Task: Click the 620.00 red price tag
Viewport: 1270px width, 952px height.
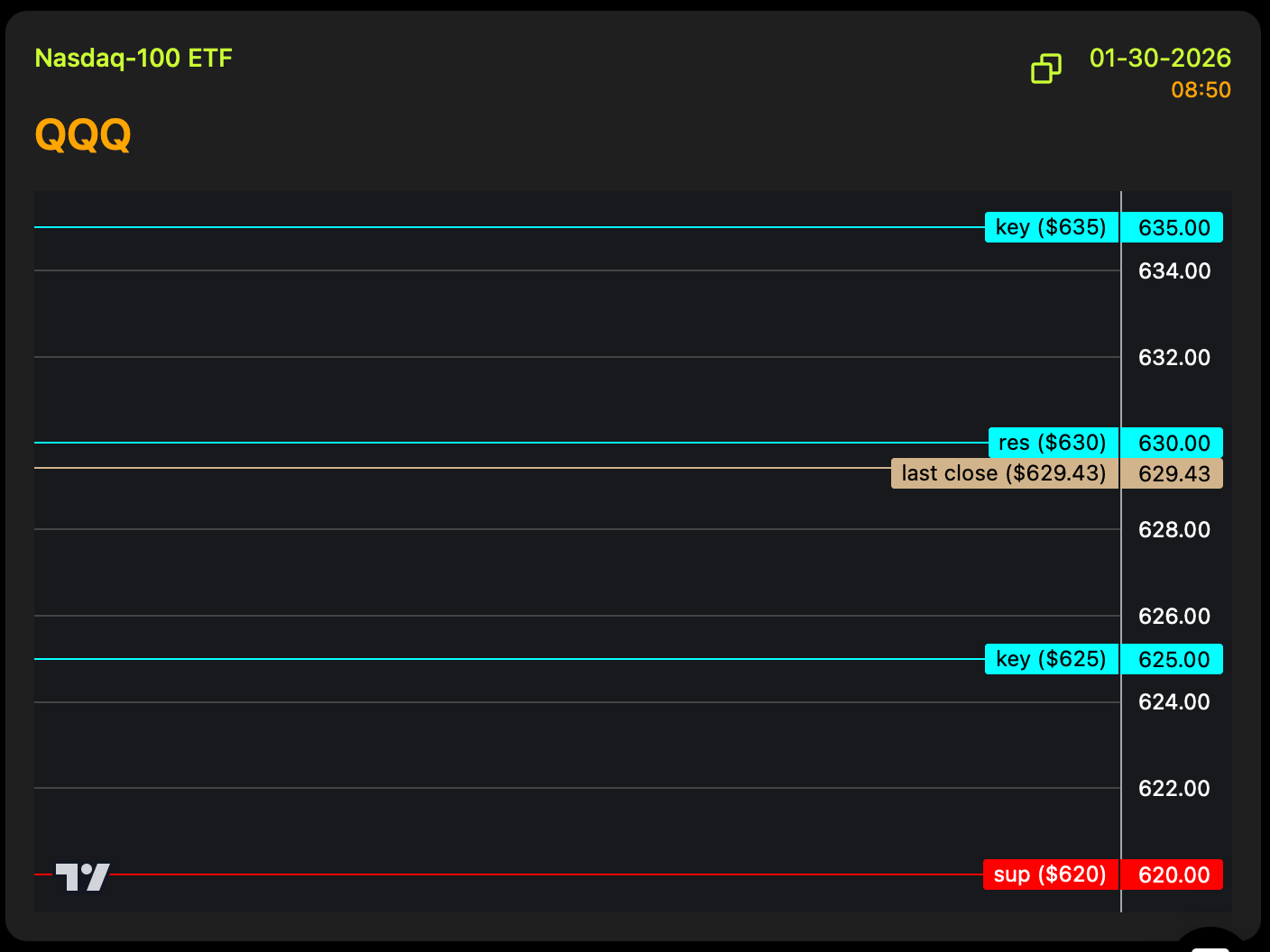Action: click(x=1173, y=874)
